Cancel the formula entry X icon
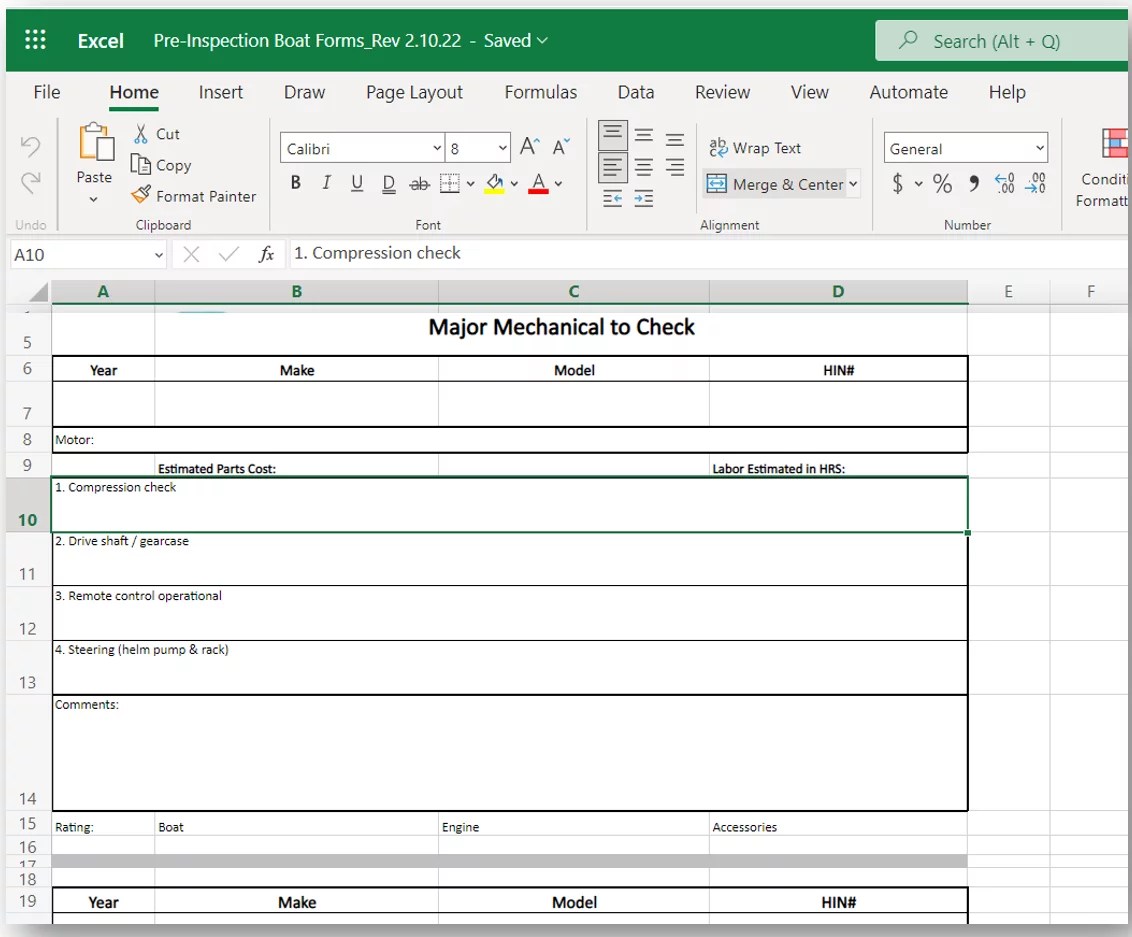This screenshot has width=1132, height=937. tap(191, 254)
